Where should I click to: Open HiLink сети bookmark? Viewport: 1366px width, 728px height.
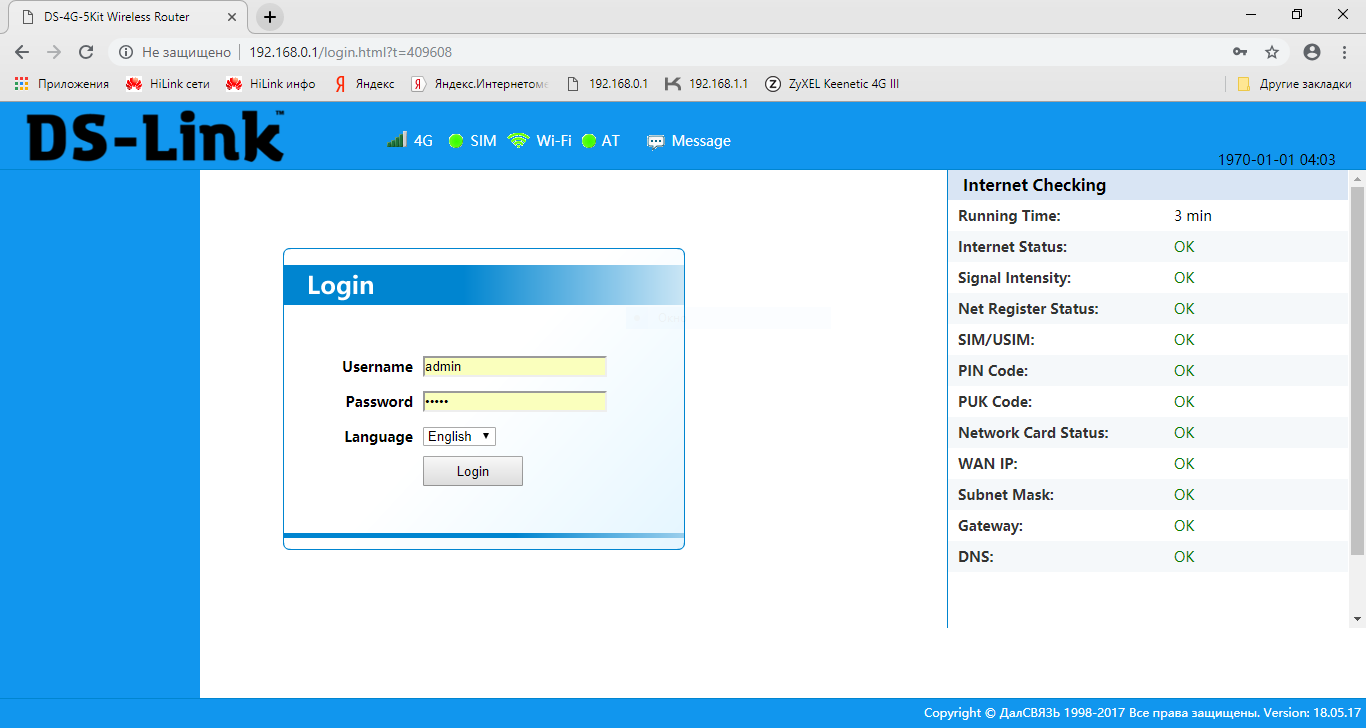(168, 84)
